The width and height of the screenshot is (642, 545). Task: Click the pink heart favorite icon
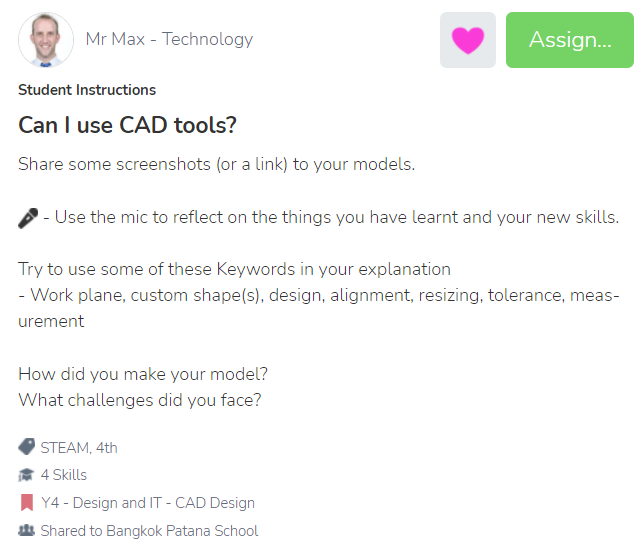(x=468, y=40)
